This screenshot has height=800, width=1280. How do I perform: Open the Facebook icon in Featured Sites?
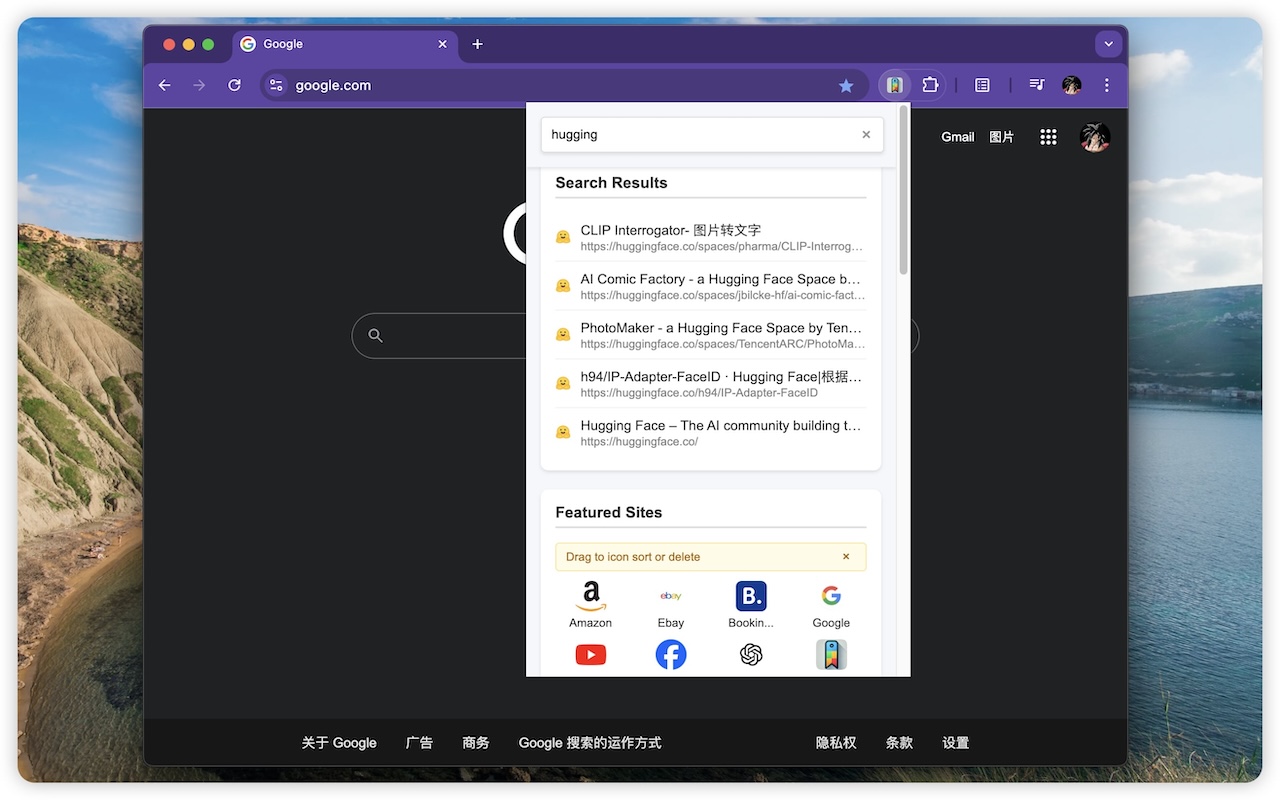coord(670,655)
